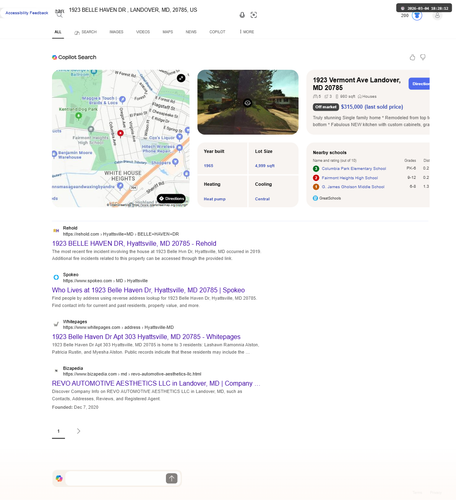This screenshot has height=500, width=456.
Task: Open the MORE dropdown menu
Action: (247, 32)
